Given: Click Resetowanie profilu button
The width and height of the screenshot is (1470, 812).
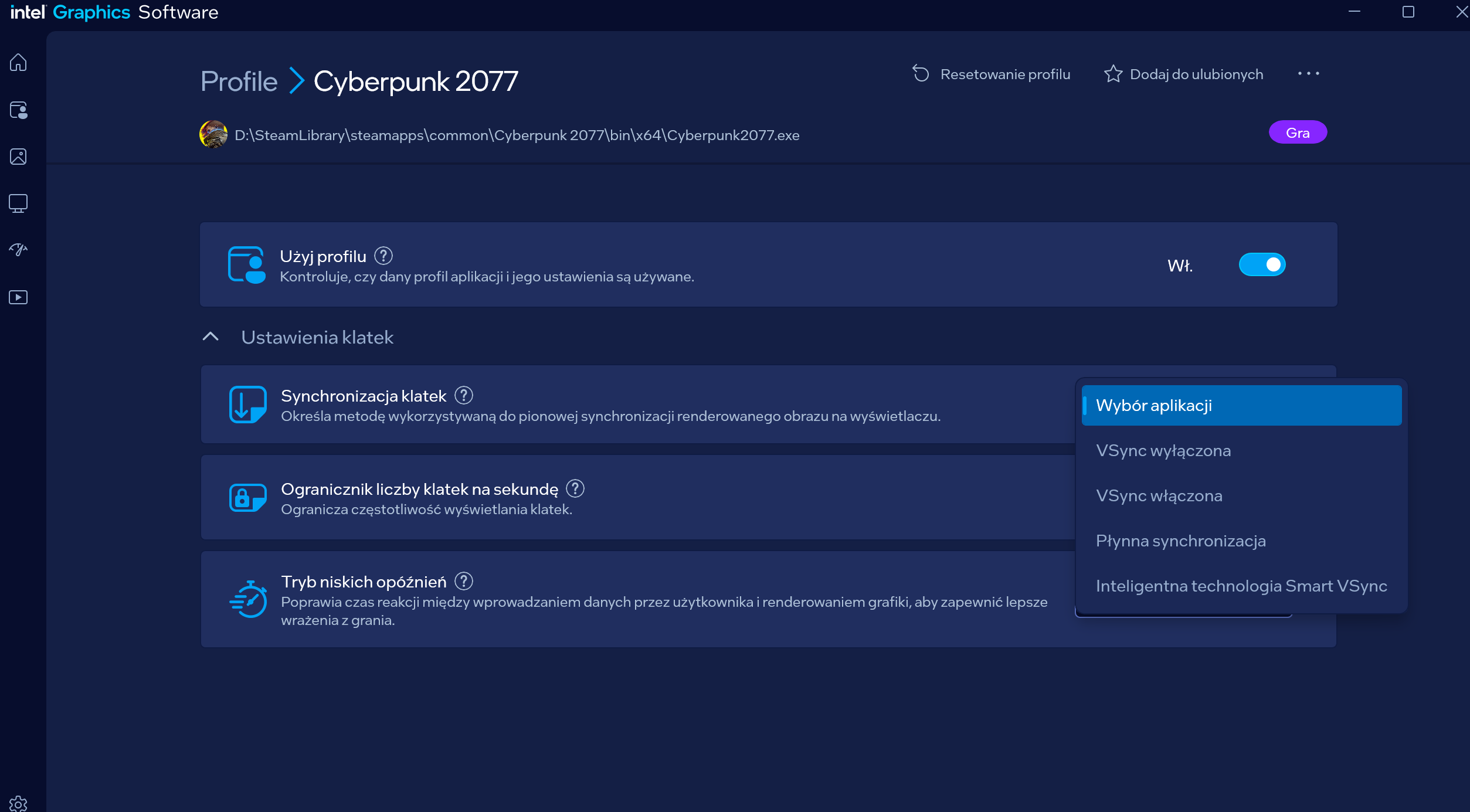Looking at the screenshot, I should [x=992, y=74].
